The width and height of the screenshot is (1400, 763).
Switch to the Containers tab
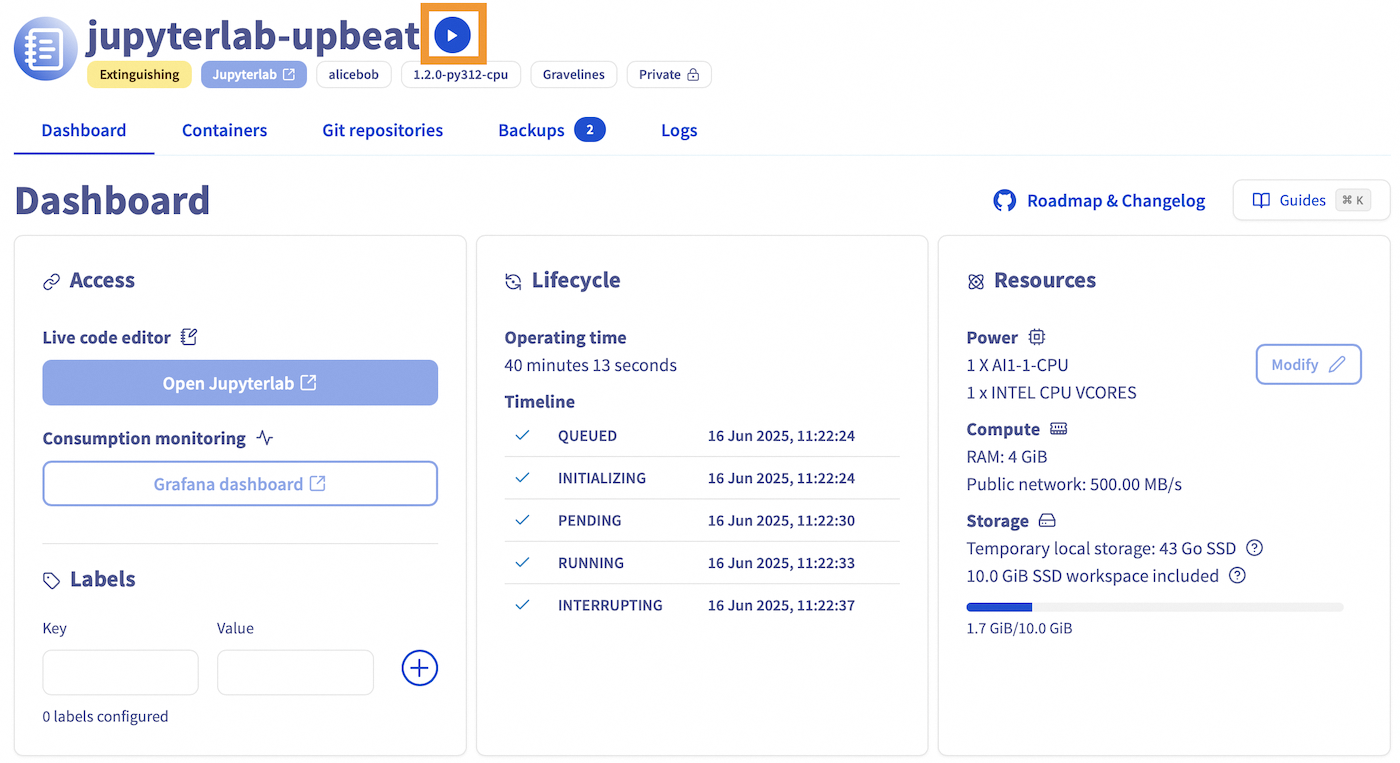(224, 130)
